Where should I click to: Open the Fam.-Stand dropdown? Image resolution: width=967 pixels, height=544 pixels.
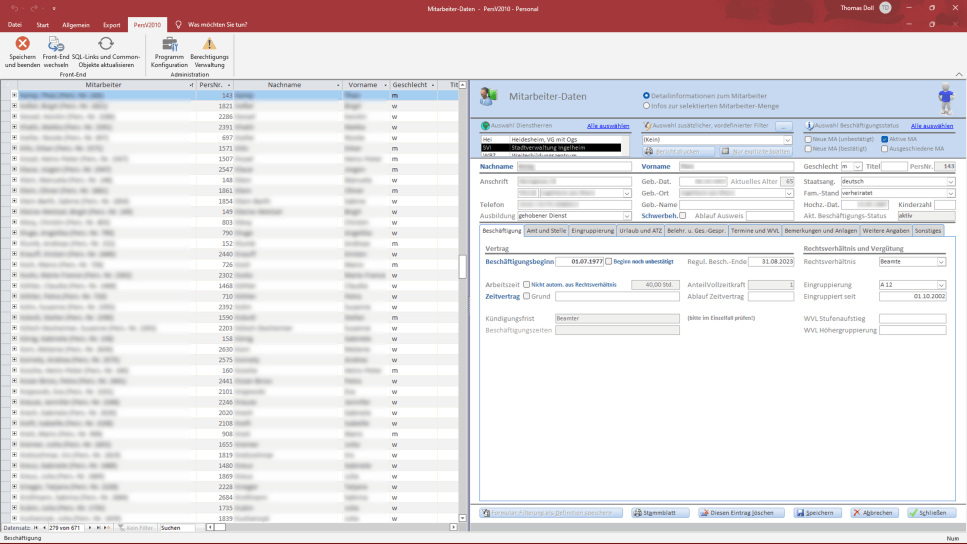[x=950, y=193]
